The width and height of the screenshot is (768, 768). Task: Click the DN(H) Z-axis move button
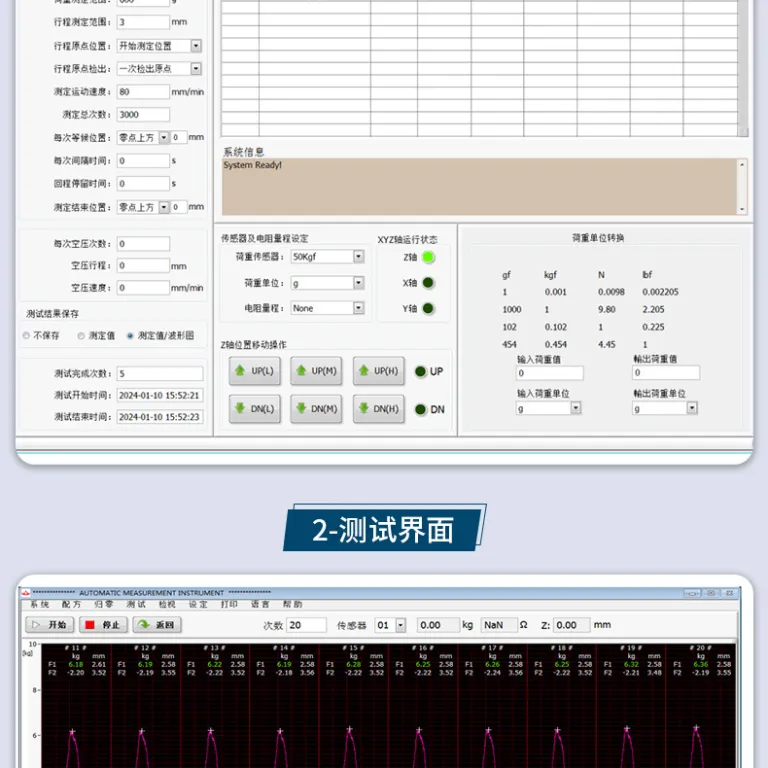click(379, 408)
